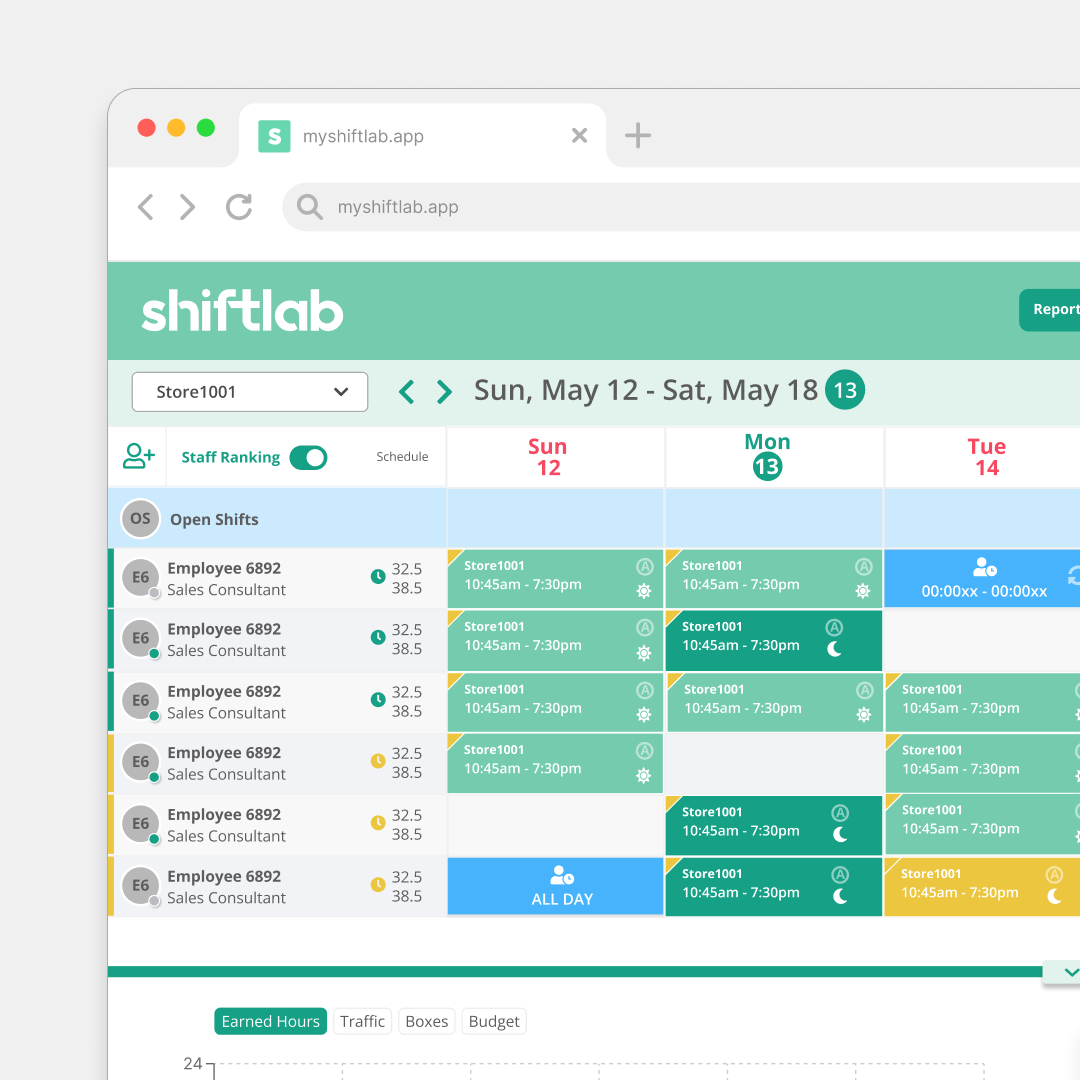Open a new browser tab with plus
The width and height of the screenshot is (1080, 1080).
(x=637, y=136)
